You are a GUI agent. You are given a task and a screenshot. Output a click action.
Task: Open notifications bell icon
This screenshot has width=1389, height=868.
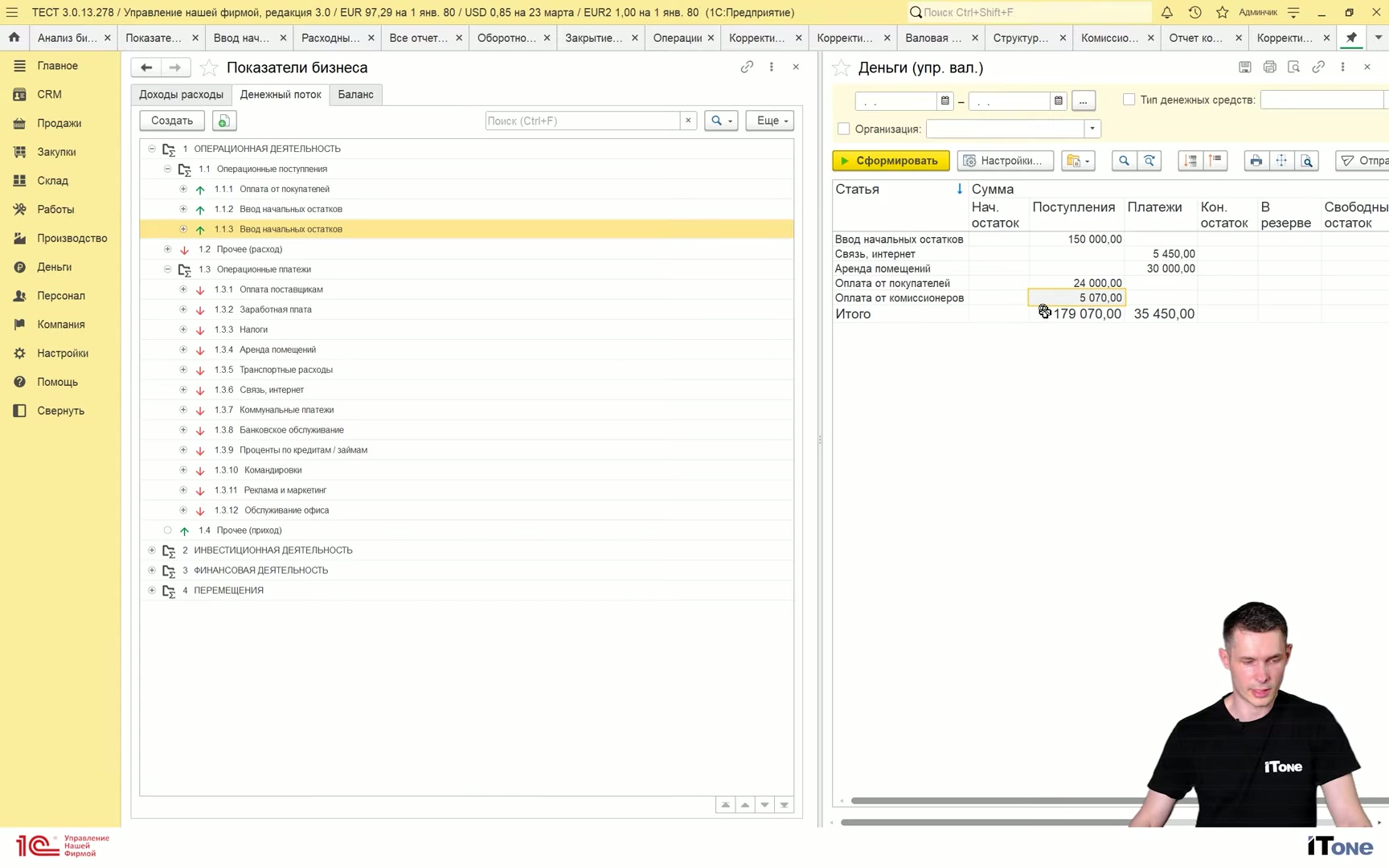coord(1166,12)
